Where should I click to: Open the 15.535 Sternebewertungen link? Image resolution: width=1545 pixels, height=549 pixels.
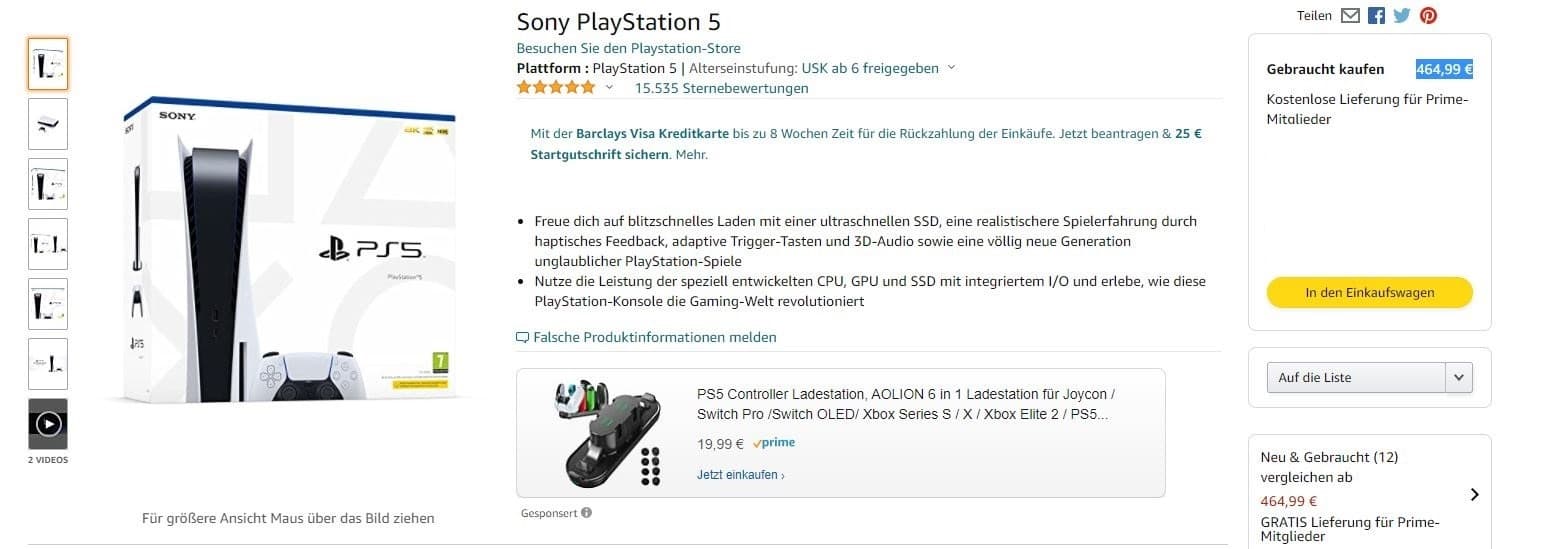click(x=721, y=88)
